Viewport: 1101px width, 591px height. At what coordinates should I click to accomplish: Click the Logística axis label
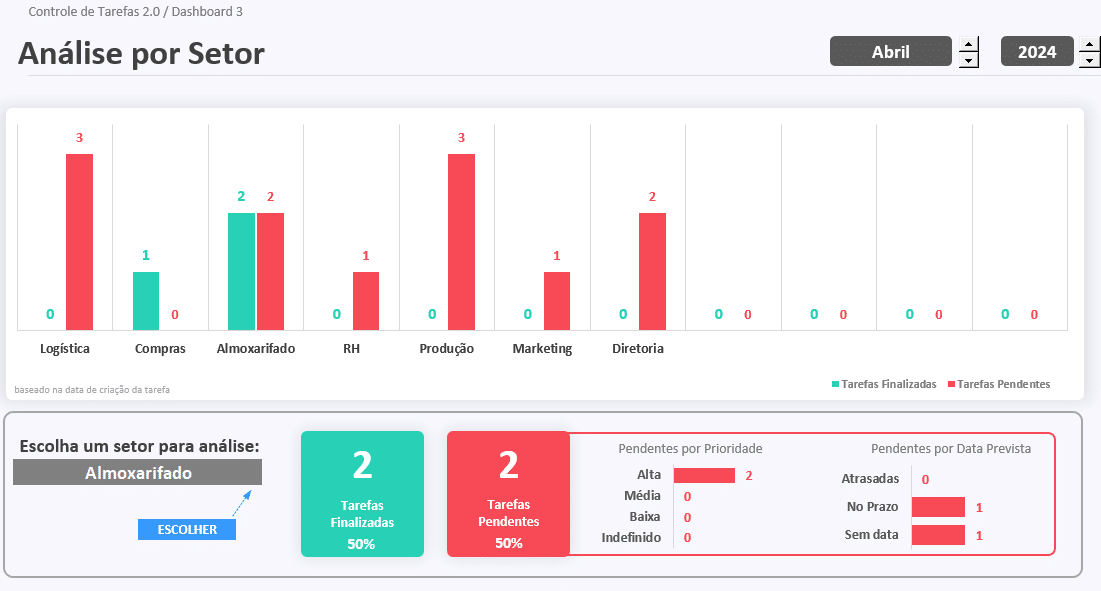pyautogui.click(x=65, y=349)
